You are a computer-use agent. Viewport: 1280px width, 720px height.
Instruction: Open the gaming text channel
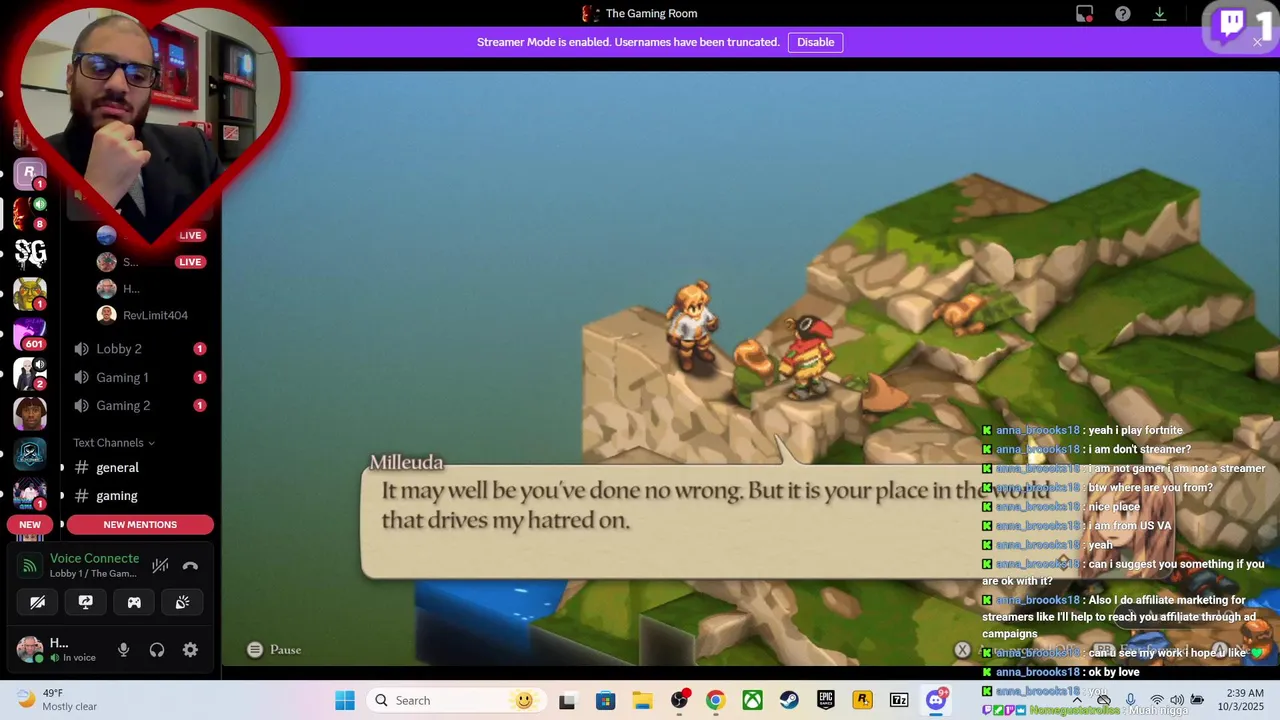pyautogui.click(x=139, y=495)
